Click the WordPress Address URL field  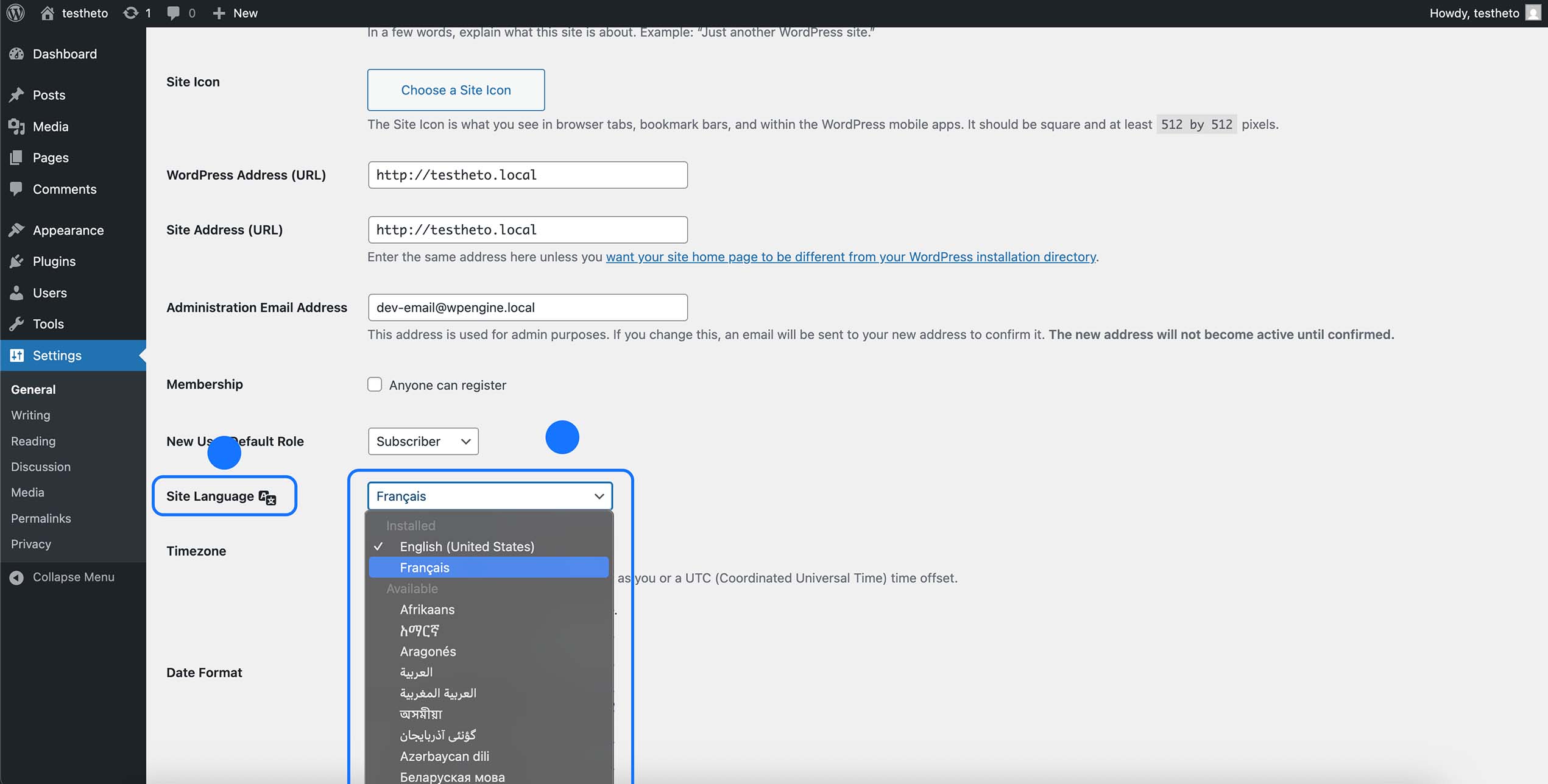click(x=527, y=175)
